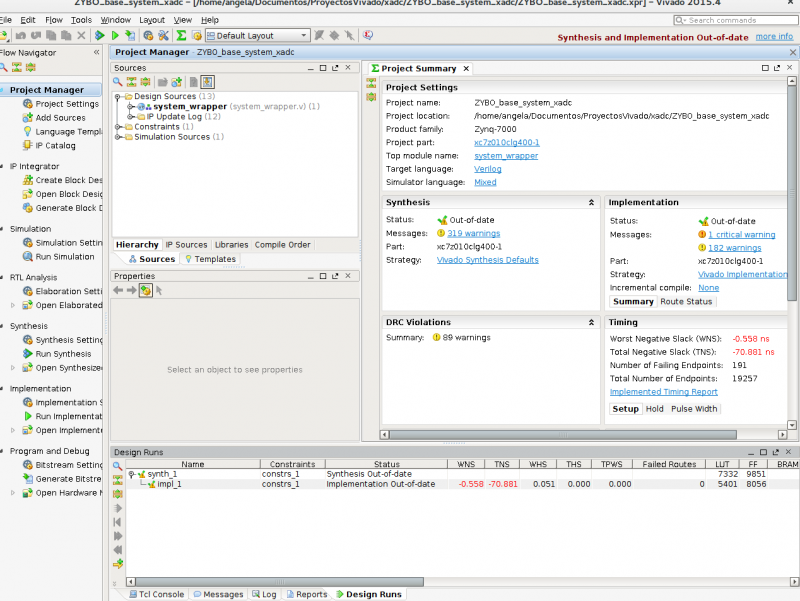Open the Tools menu

tap(81, 20)
